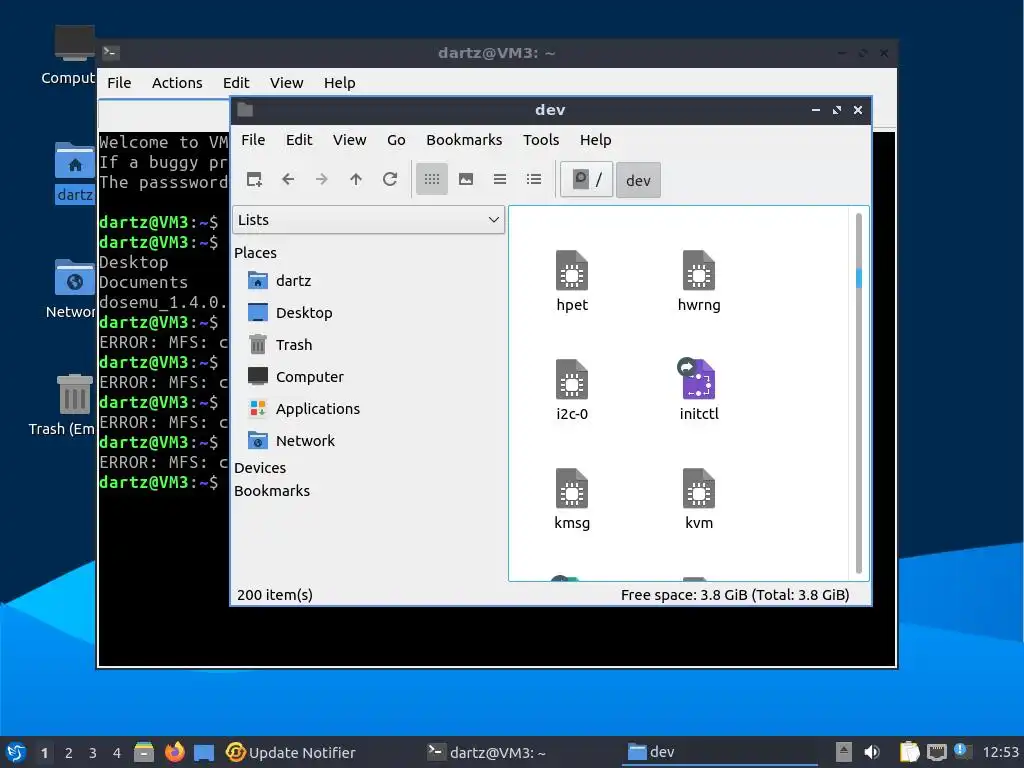Viewport: 1024px width, 768px height.
Task: Open the Tools menu
Action: coord(541,140)
